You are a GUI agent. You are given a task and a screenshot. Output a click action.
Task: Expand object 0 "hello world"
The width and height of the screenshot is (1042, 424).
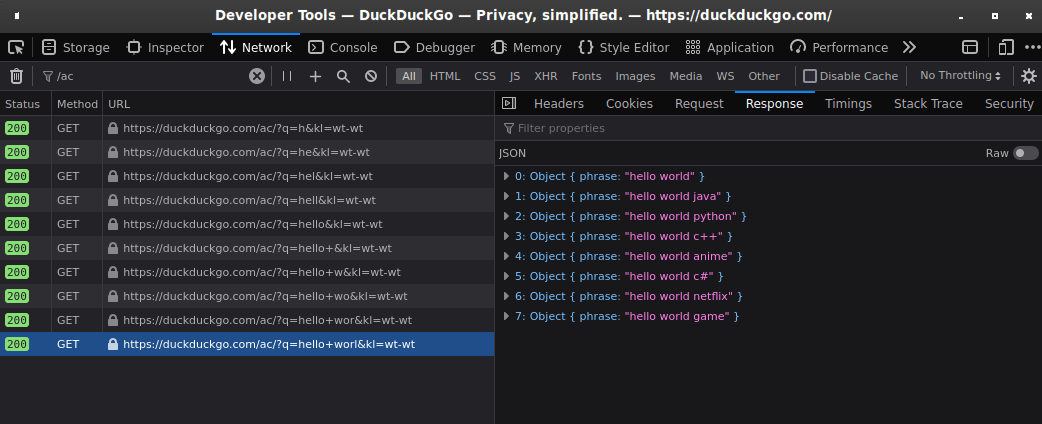[x=506, y=176]
